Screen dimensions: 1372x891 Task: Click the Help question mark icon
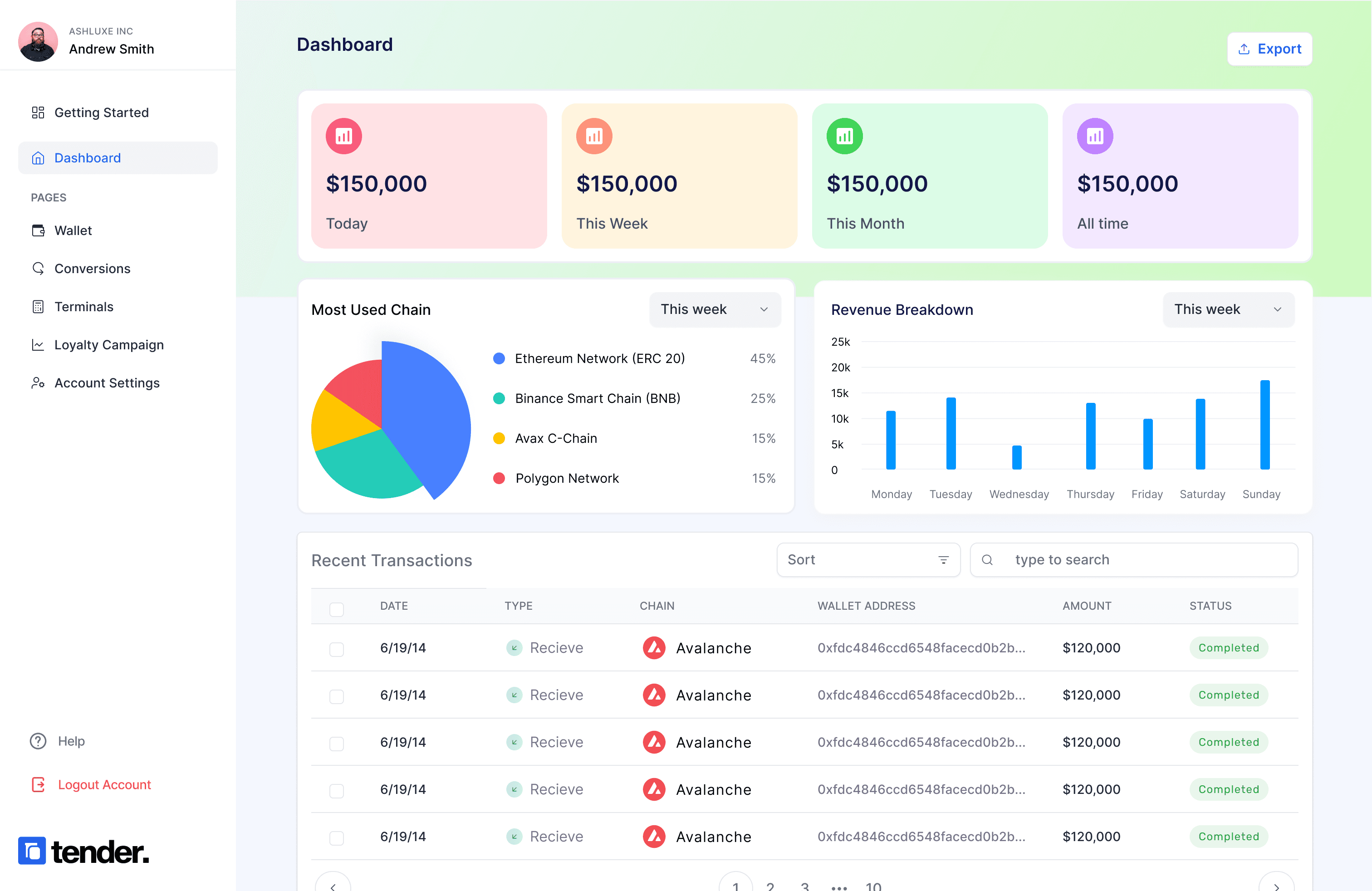click(38, 741)
